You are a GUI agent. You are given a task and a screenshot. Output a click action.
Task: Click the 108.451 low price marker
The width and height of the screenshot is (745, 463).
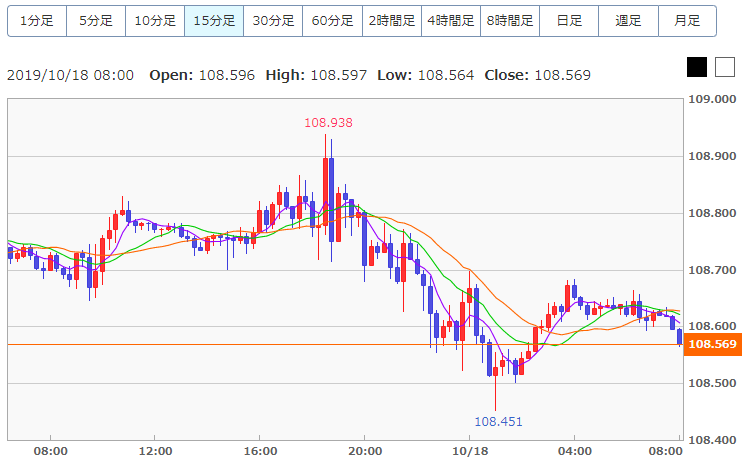[x=498, y=422]
